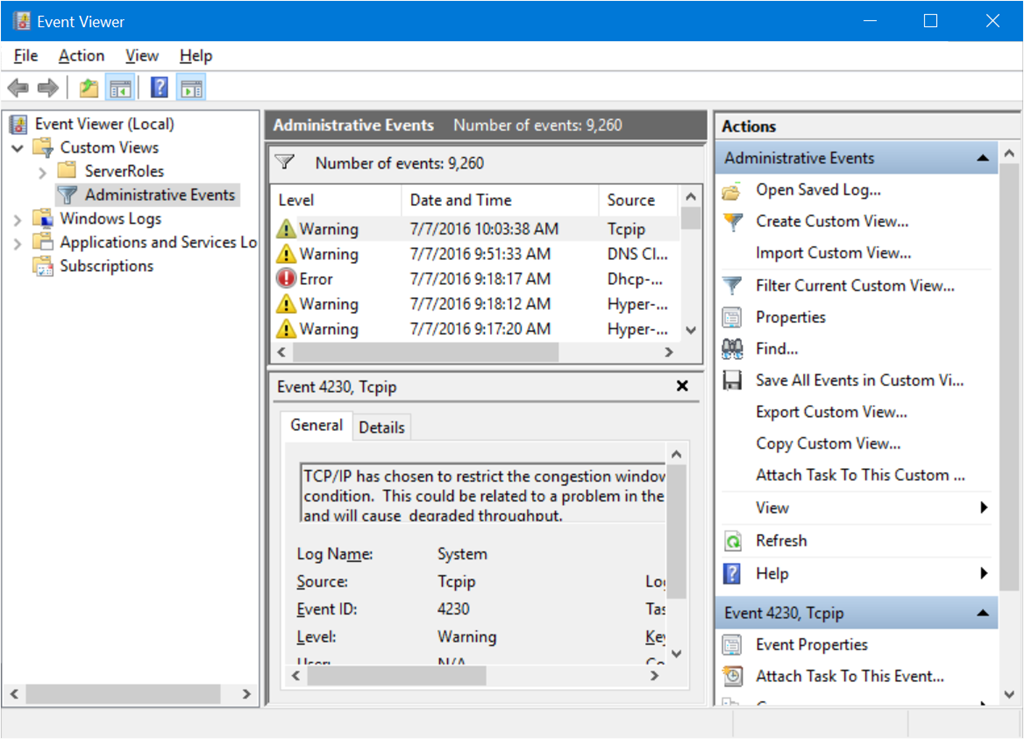Select the Hyper-V warning at 9:18:12 AM

(475, 304)
